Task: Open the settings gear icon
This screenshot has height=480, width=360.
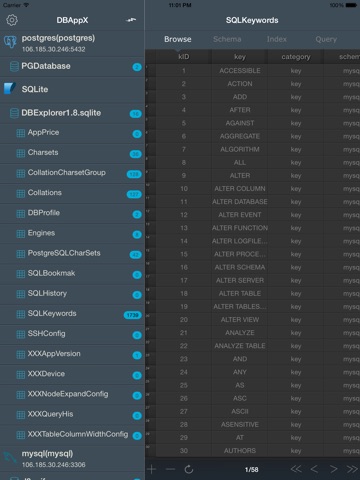Action: tap(12, 20)
